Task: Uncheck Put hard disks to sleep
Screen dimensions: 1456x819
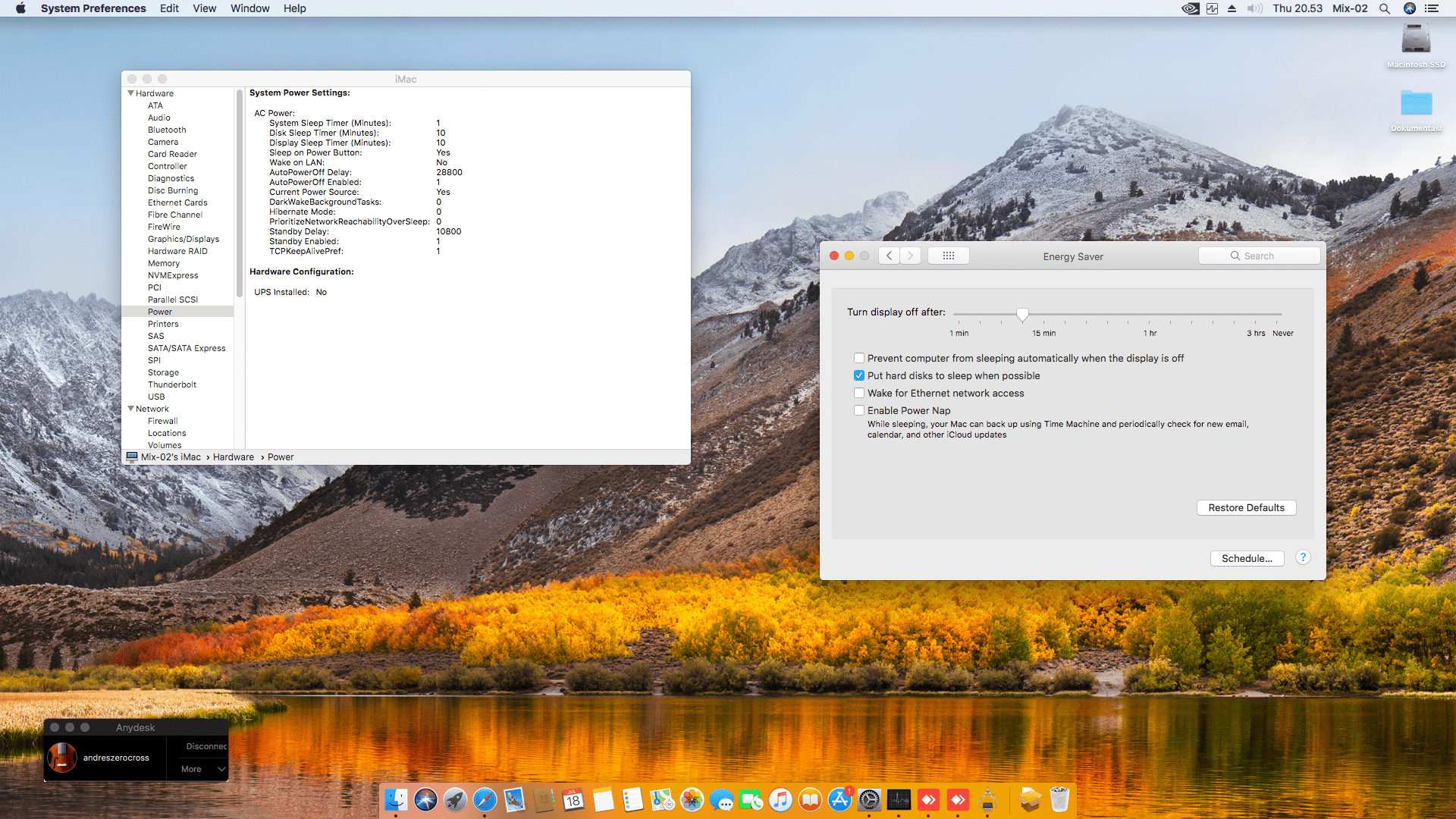Action: click(859, 375)
